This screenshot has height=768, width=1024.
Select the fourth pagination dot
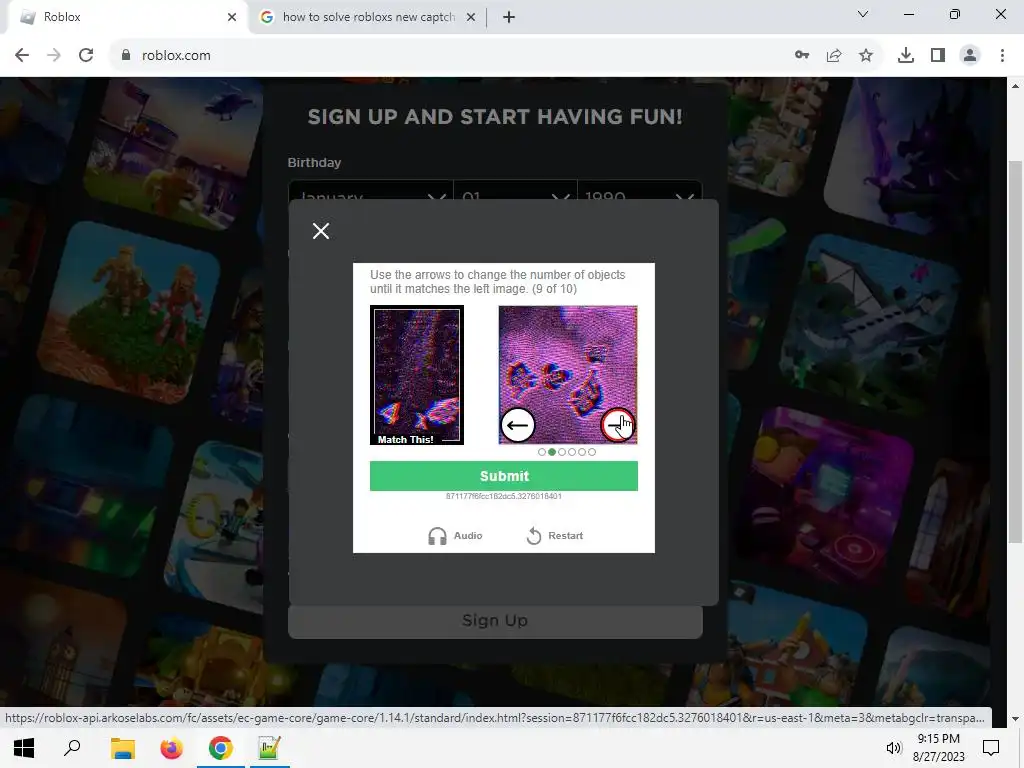(572, 452)
